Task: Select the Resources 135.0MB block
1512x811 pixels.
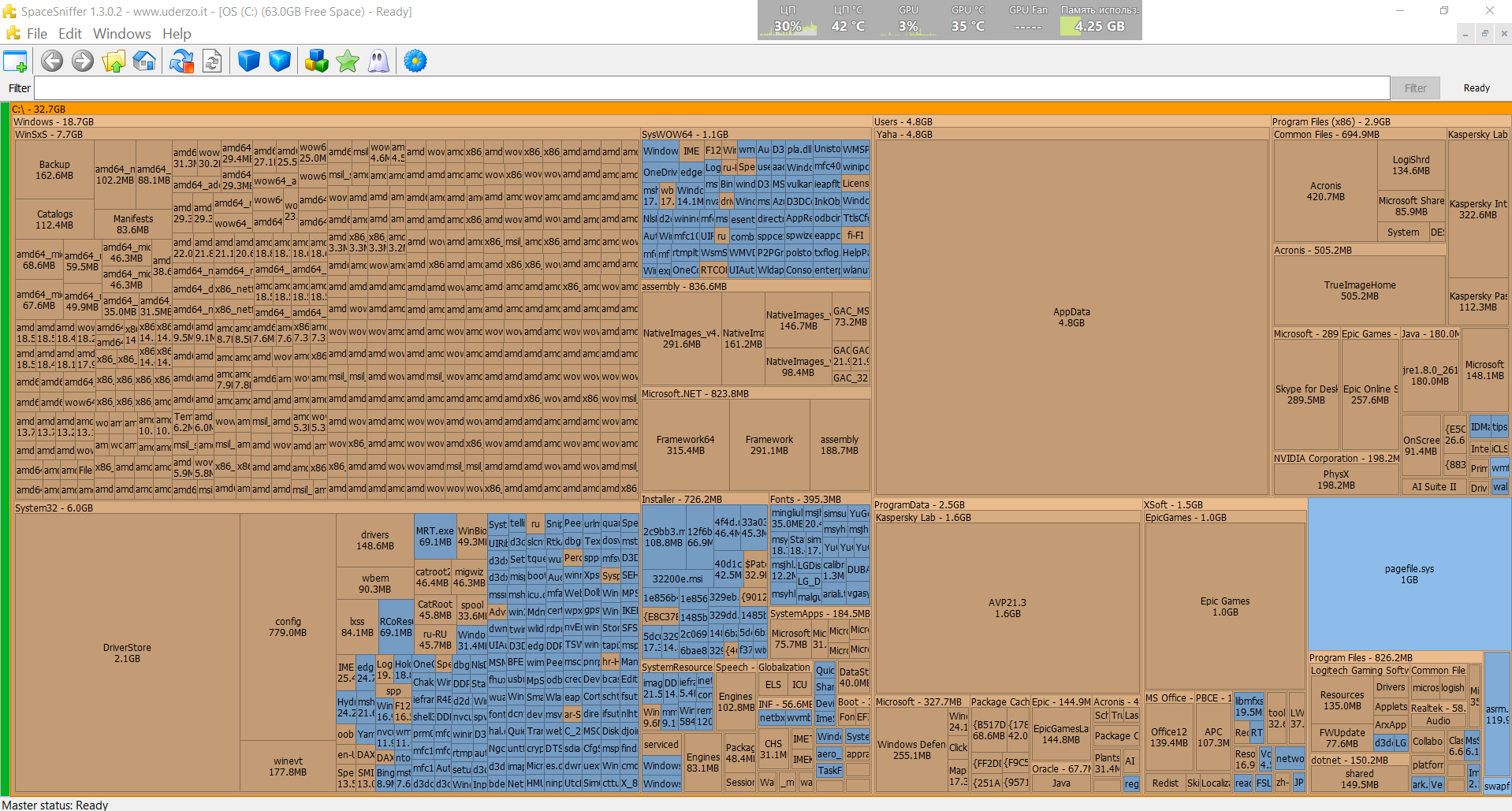Action: tap(1342, 700)
